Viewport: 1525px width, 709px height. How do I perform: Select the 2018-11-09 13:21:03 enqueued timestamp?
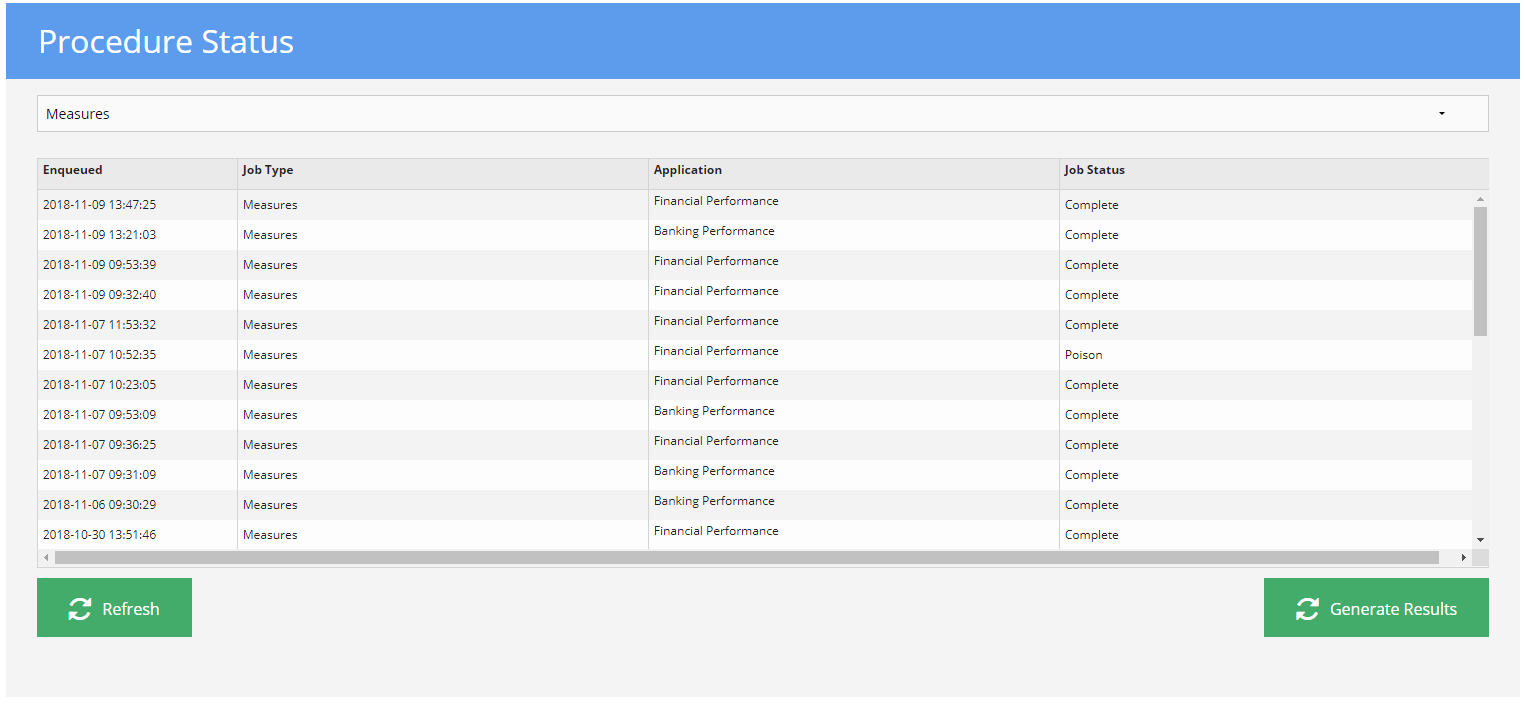[99, 235]
